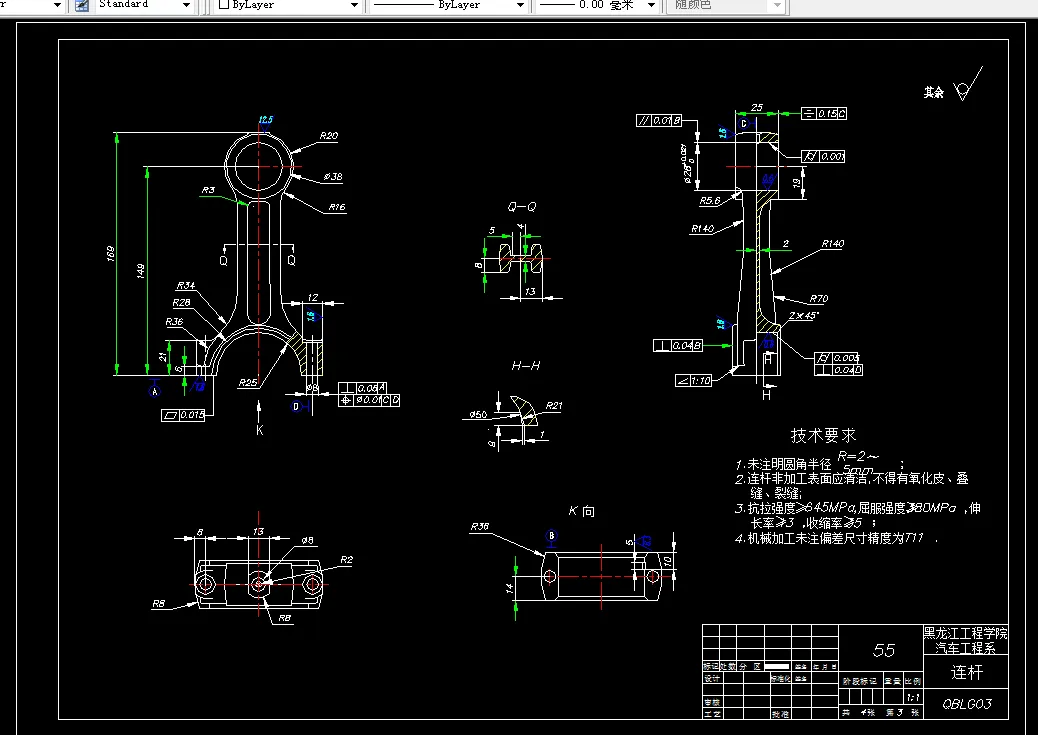Image resolution: width=1038 pixels, height=735 pixels.
Task: Select the ø50 diameter label
Action: coord(478,415)
